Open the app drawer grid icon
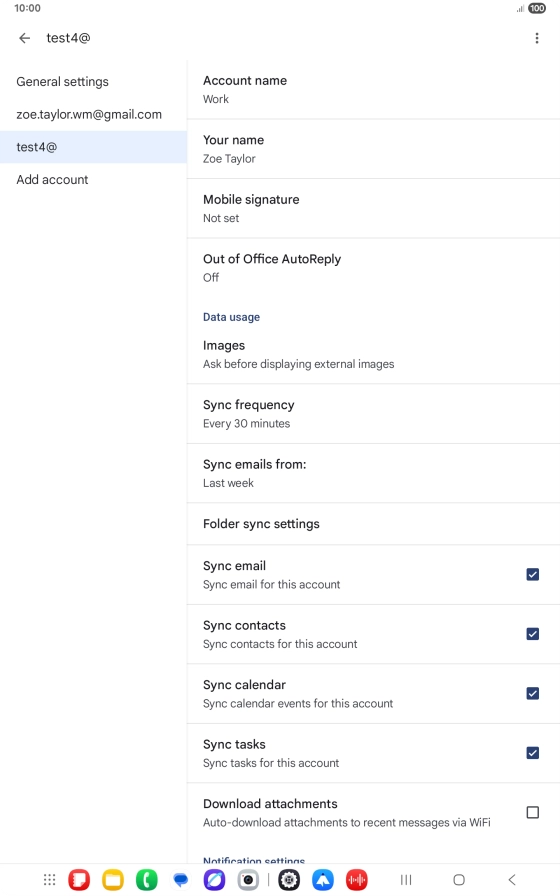The image size is (560, 896). (x=50, y=879)
